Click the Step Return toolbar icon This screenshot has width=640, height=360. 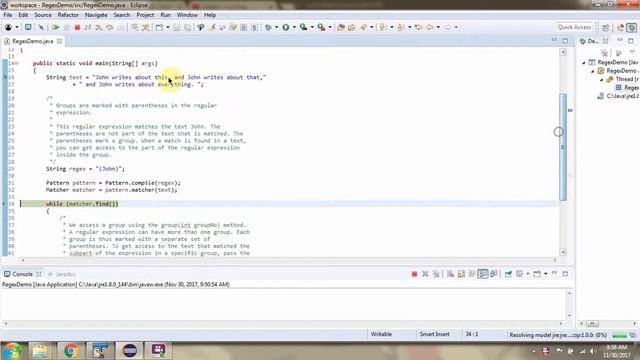(121, 27)
